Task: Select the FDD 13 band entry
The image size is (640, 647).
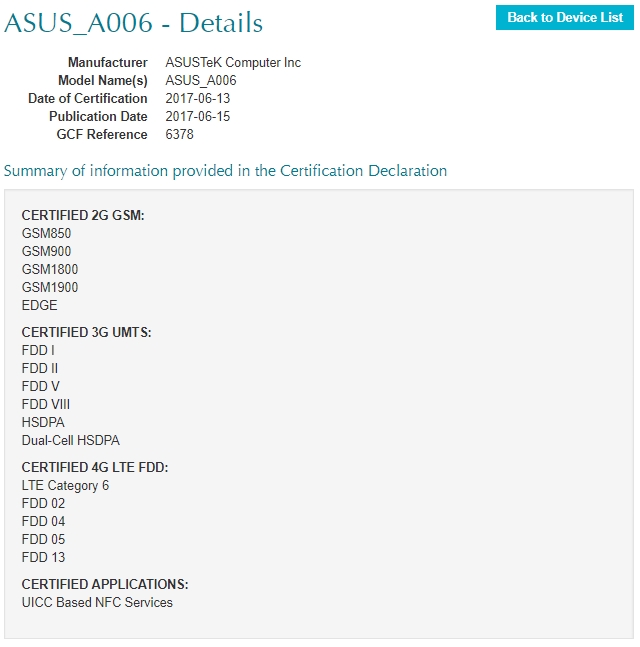Action: (x=43, y=557)
